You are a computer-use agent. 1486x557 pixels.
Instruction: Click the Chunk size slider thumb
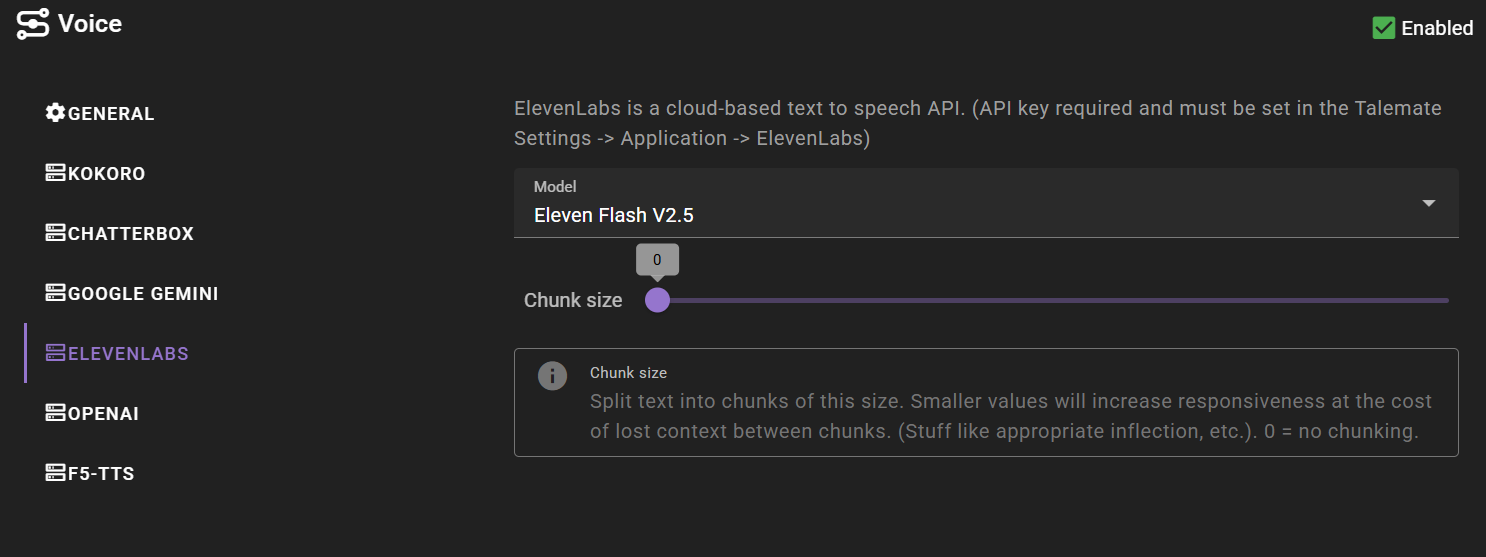[657, 300]
